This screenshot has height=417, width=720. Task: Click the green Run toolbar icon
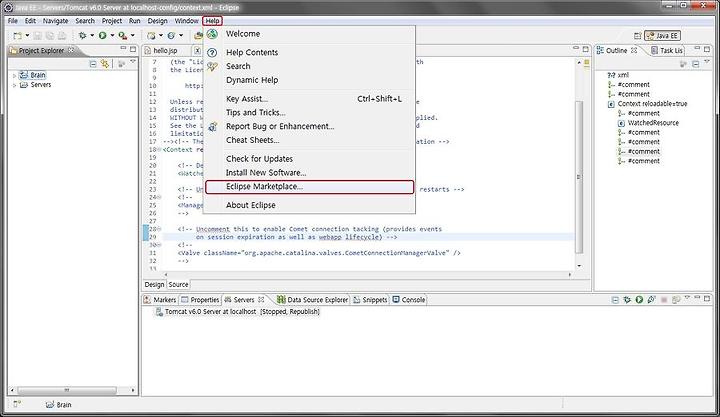click(x=102, y=35)
